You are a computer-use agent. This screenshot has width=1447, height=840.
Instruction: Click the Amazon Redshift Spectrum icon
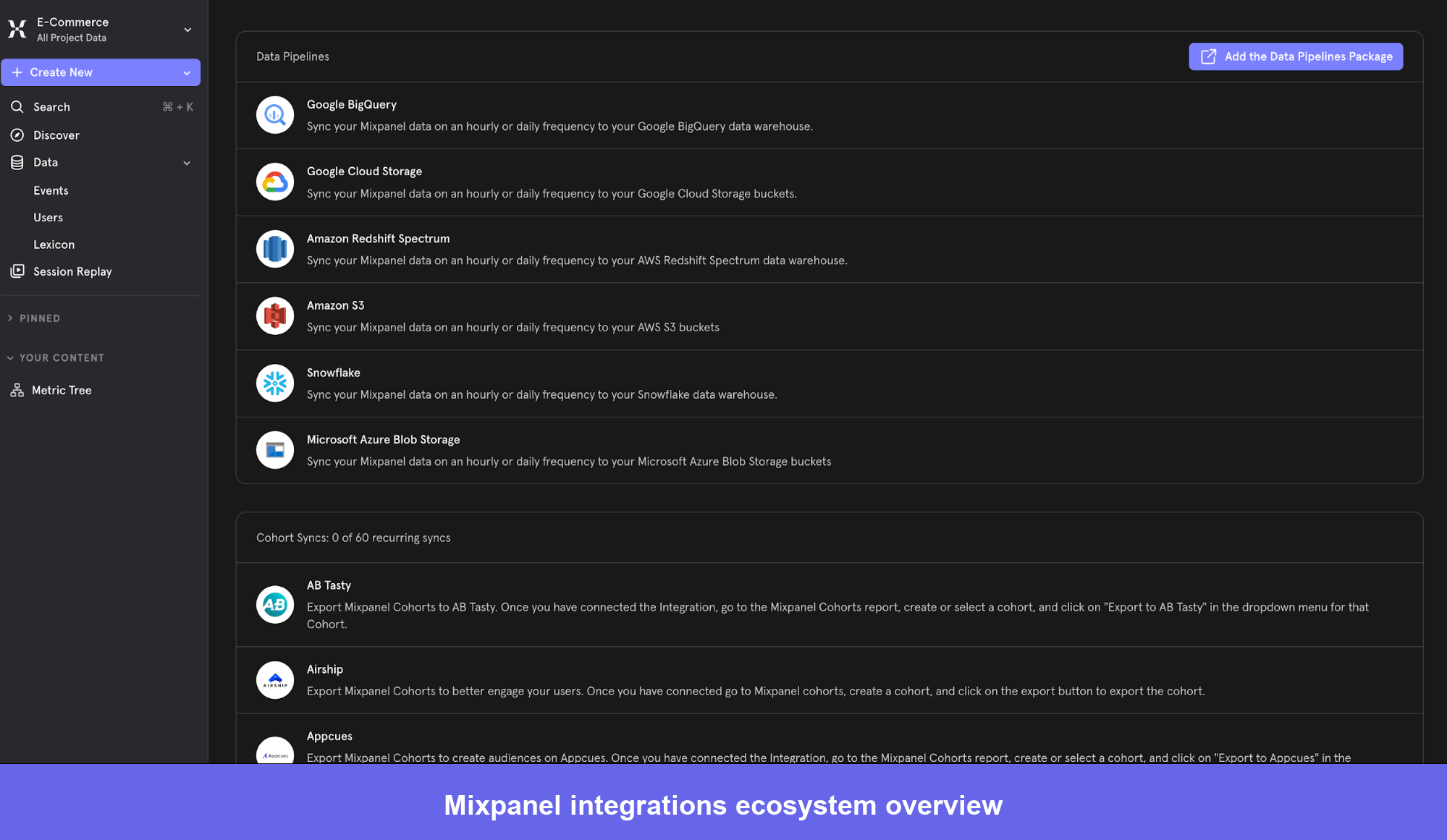point(274,248)
